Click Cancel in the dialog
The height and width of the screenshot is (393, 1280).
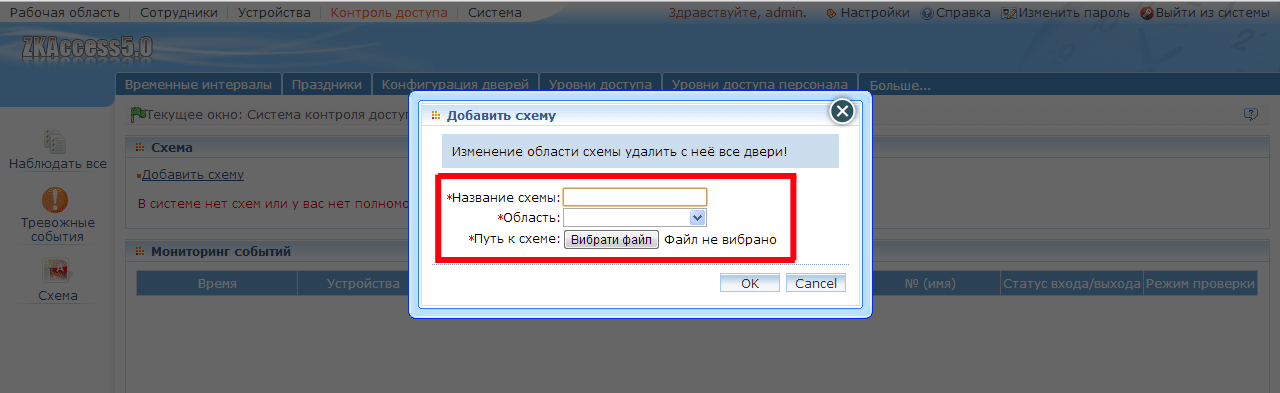816,283
